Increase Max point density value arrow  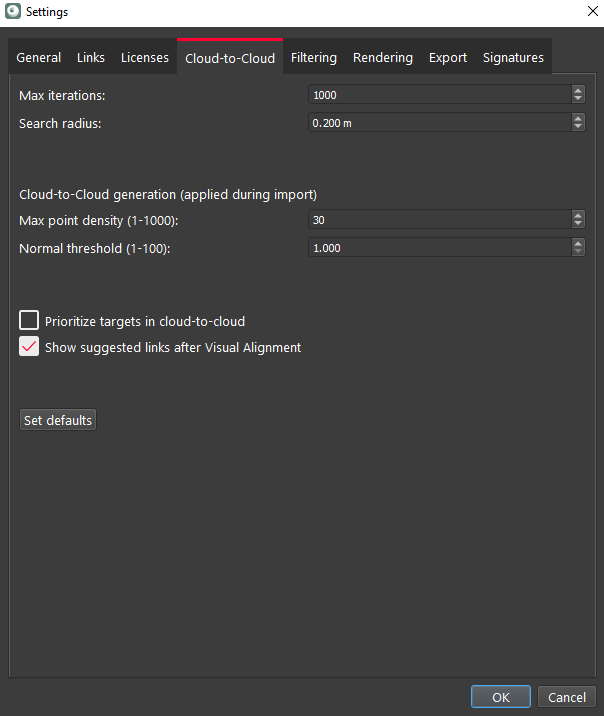tap(578, 215)
